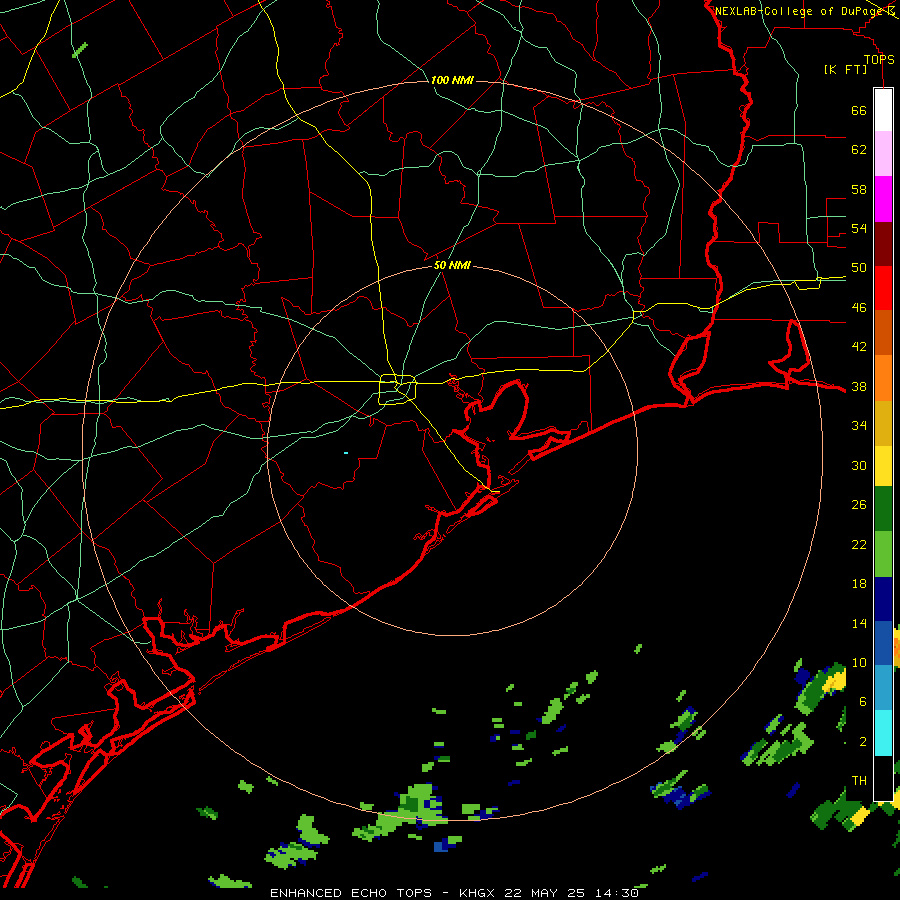Click legend value 2
900x900 pixels.
(862, 742)
